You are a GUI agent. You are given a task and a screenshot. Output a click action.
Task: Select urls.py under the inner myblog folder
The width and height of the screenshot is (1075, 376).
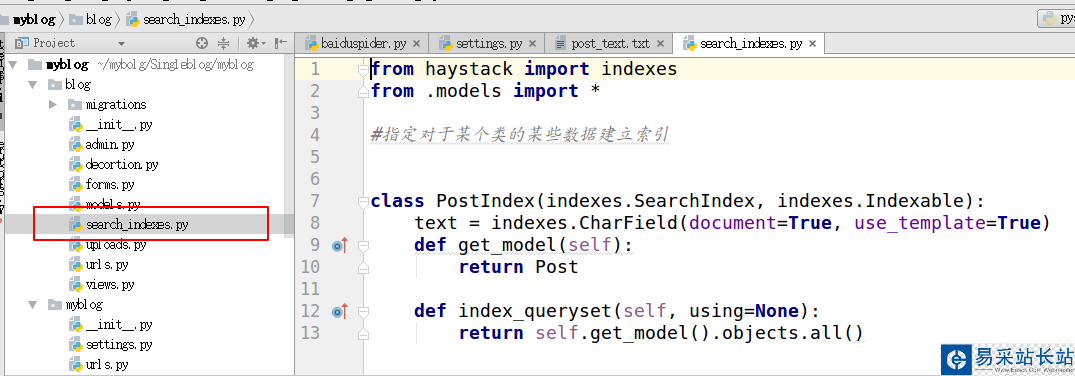click(107, 364)
